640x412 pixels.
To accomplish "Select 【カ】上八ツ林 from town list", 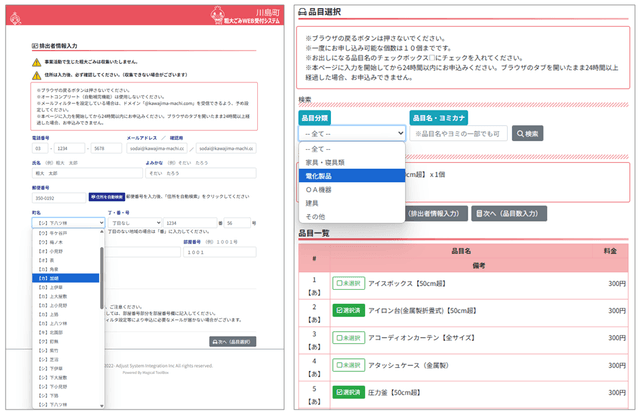I will (66, 323).
